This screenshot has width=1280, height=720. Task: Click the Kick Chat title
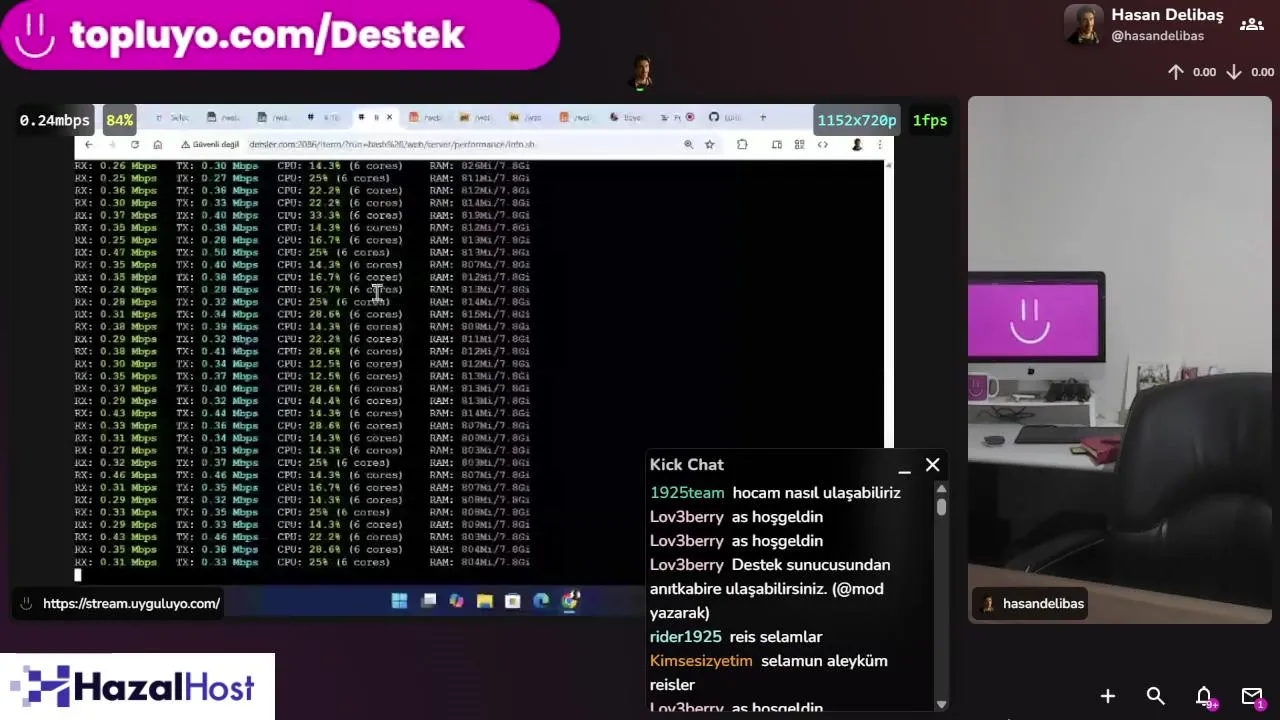click(686, 465)
